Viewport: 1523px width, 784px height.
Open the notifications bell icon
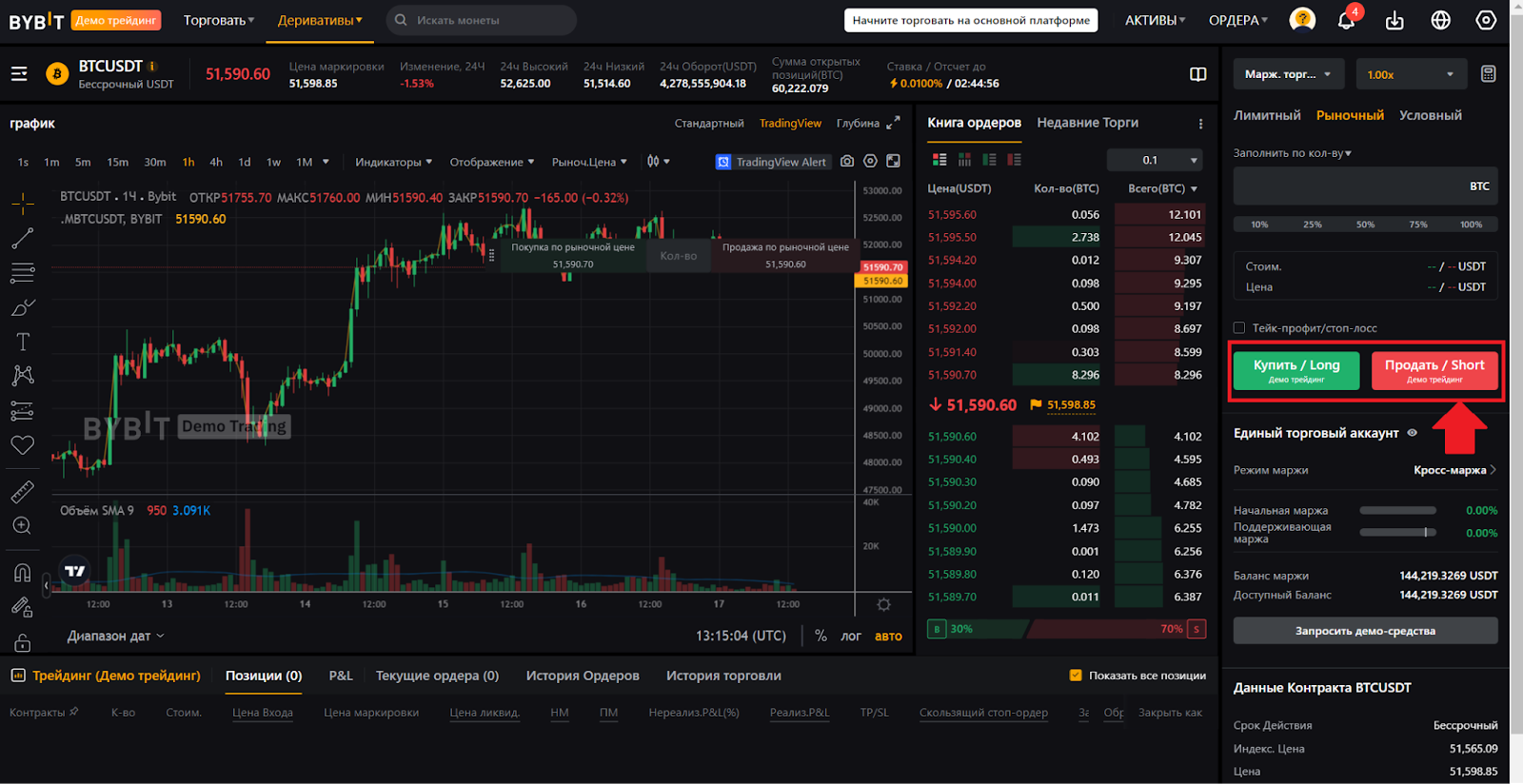click(x=1346, y=20)
